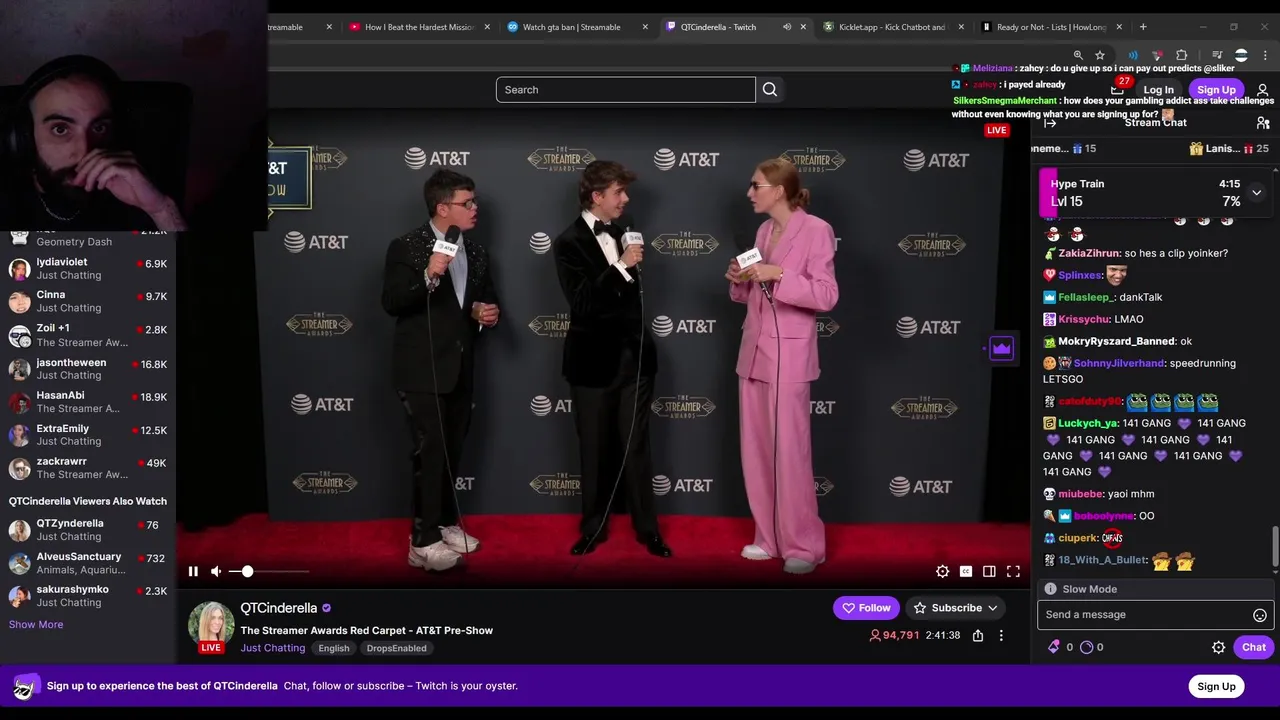Viewport: 1280px width, 720px height.
Task: Open chat settings gear icon
Action: (1218, 647)
